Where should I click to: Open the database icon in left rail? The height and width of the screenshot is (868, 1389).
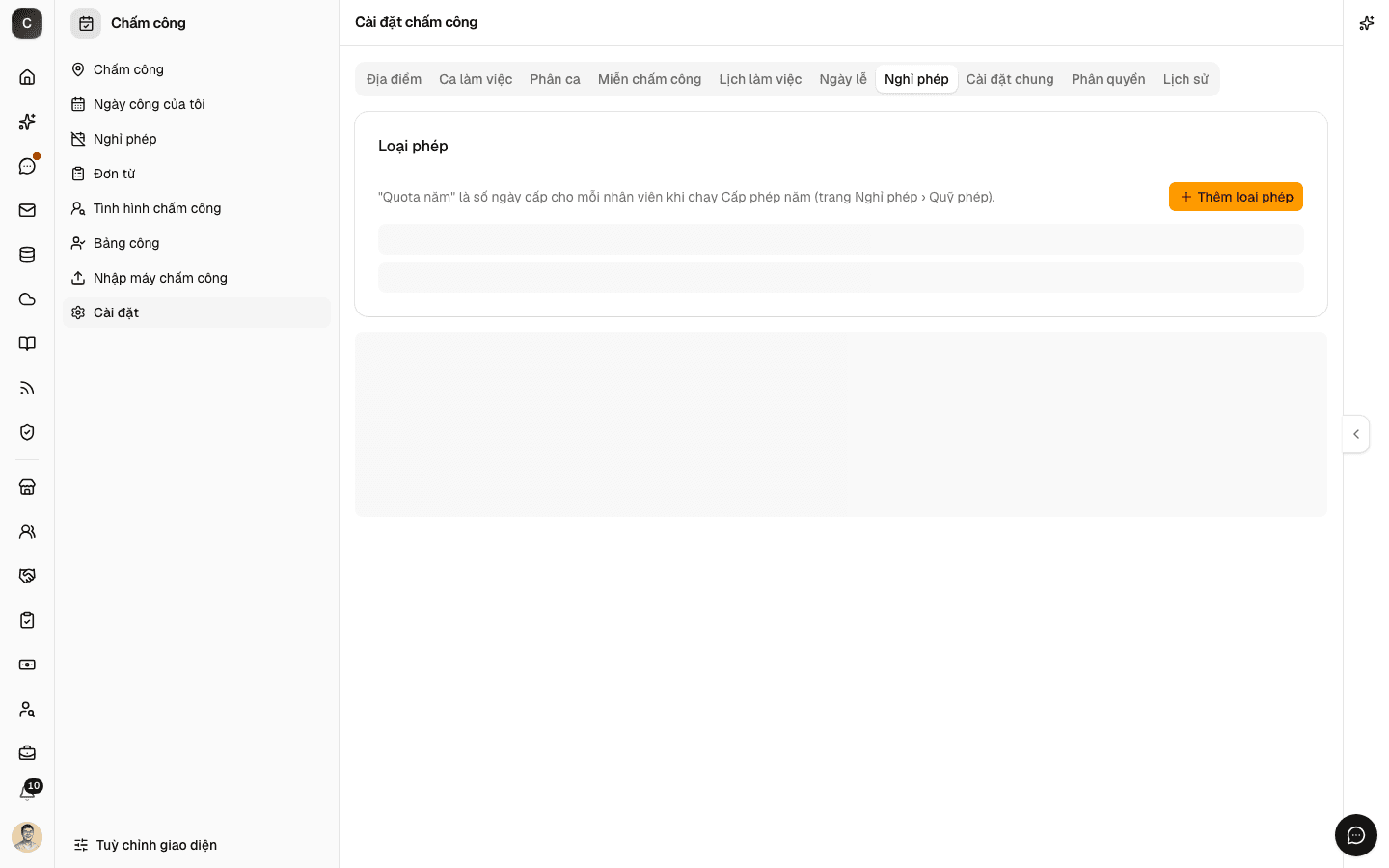(x=27, y=255)
